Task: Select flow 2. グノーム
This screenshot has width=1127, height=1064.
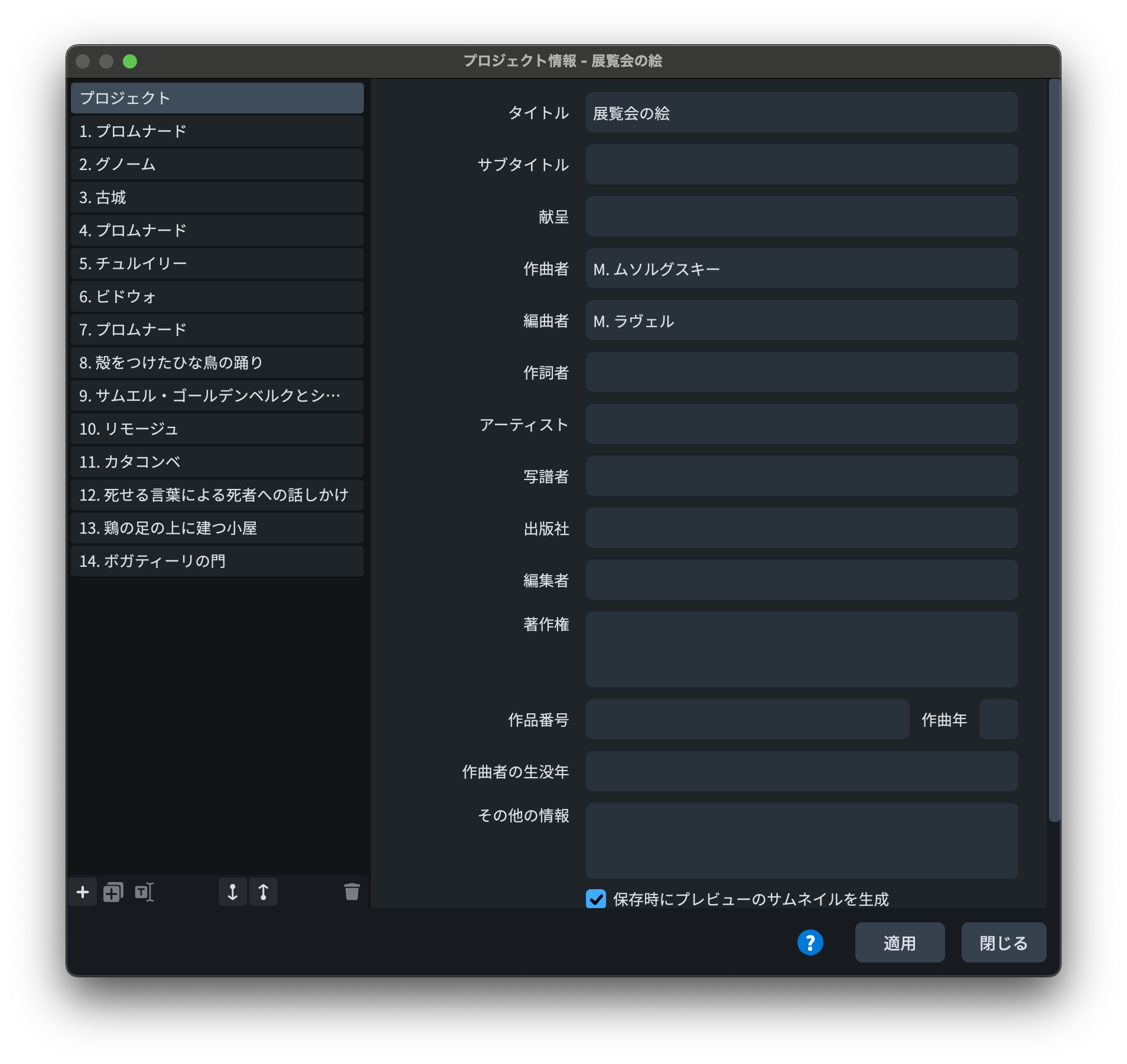Action: tap(217, 164)
